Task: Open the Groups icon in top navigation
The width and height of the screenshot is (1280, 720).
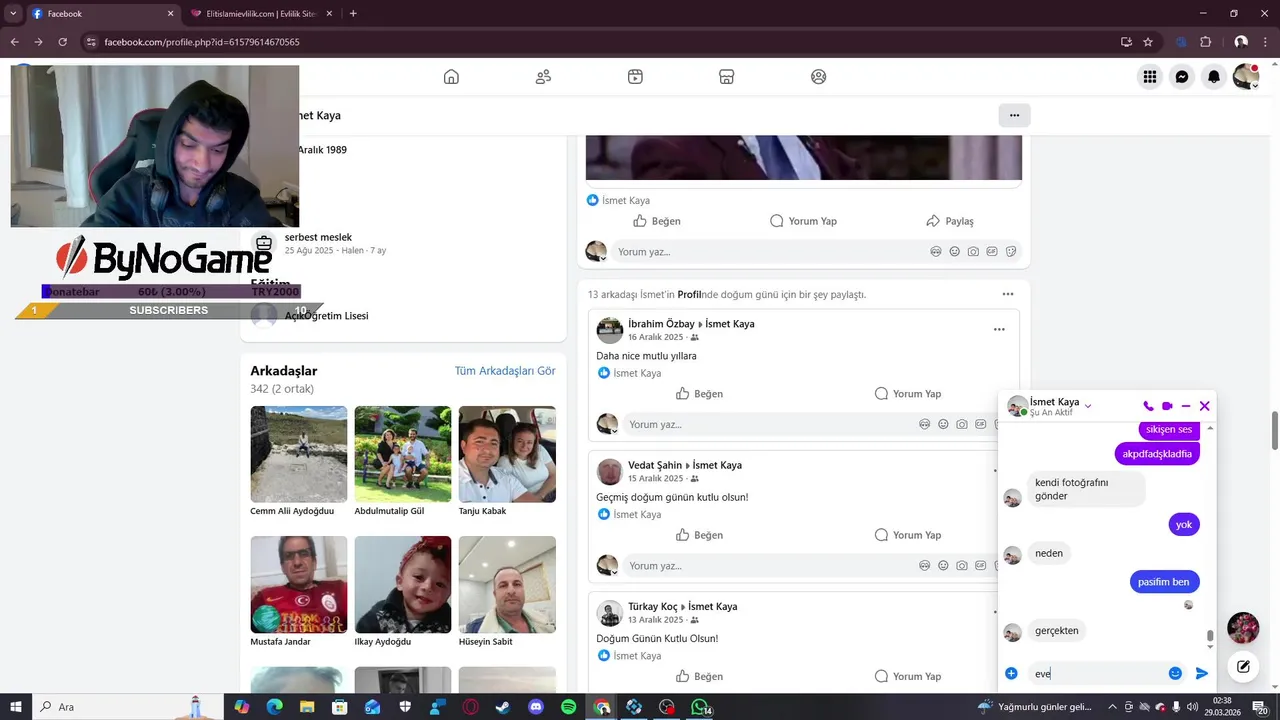Action: (x=819, y=77)
